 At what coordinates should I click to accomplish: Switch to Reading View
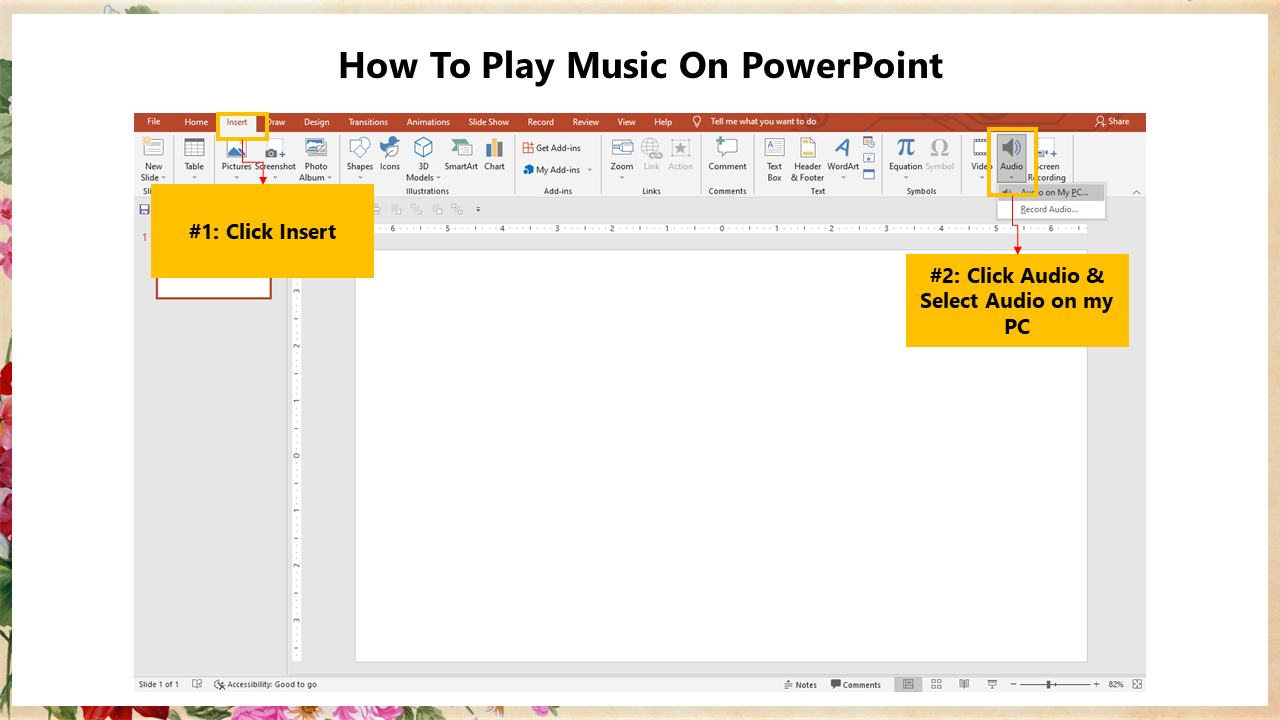(x=964, y=684)
